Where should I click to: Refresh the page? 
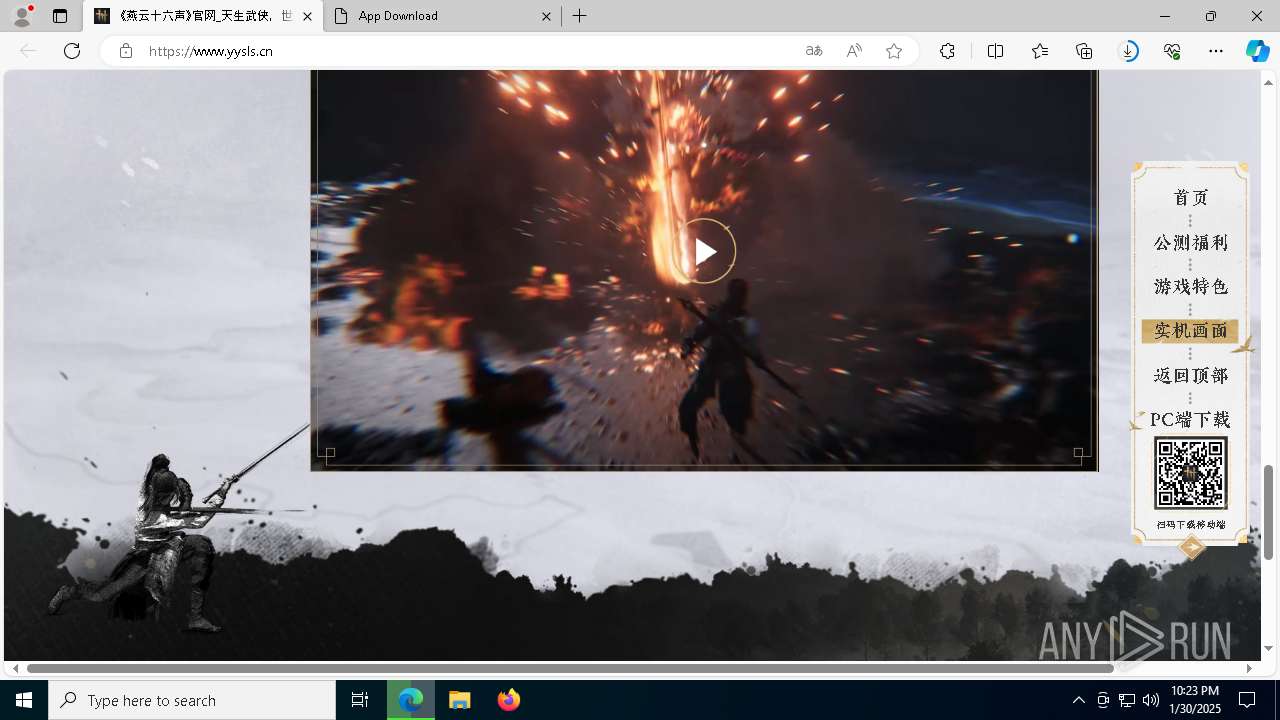(72, 51)
